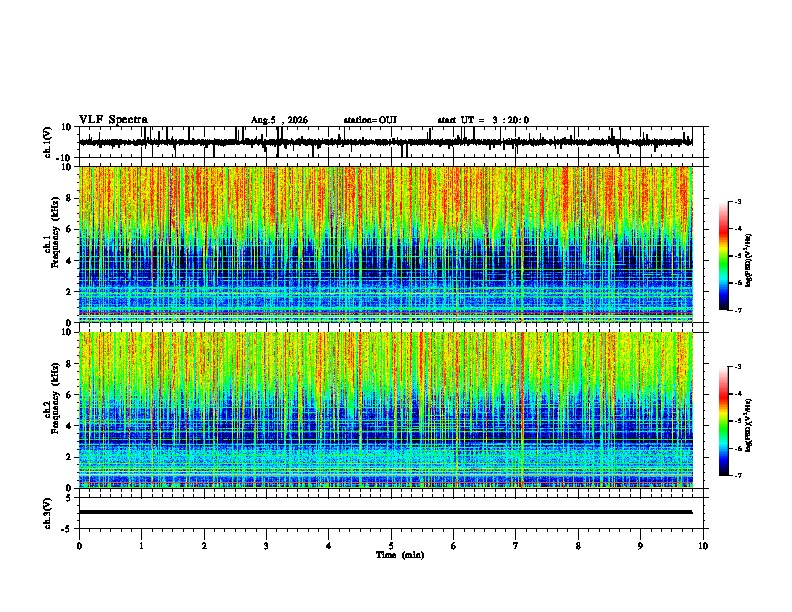792x612 pixels.
Task: Click time axis tick label "3"
Action: pyautogui.click(x=266, y=546)
